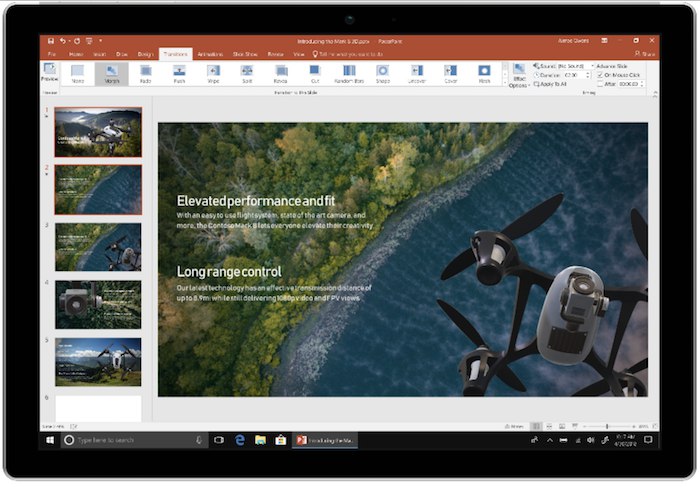Select the Fade transition
The height and width of the screenshot is (487, 700).
coord(146,74)
